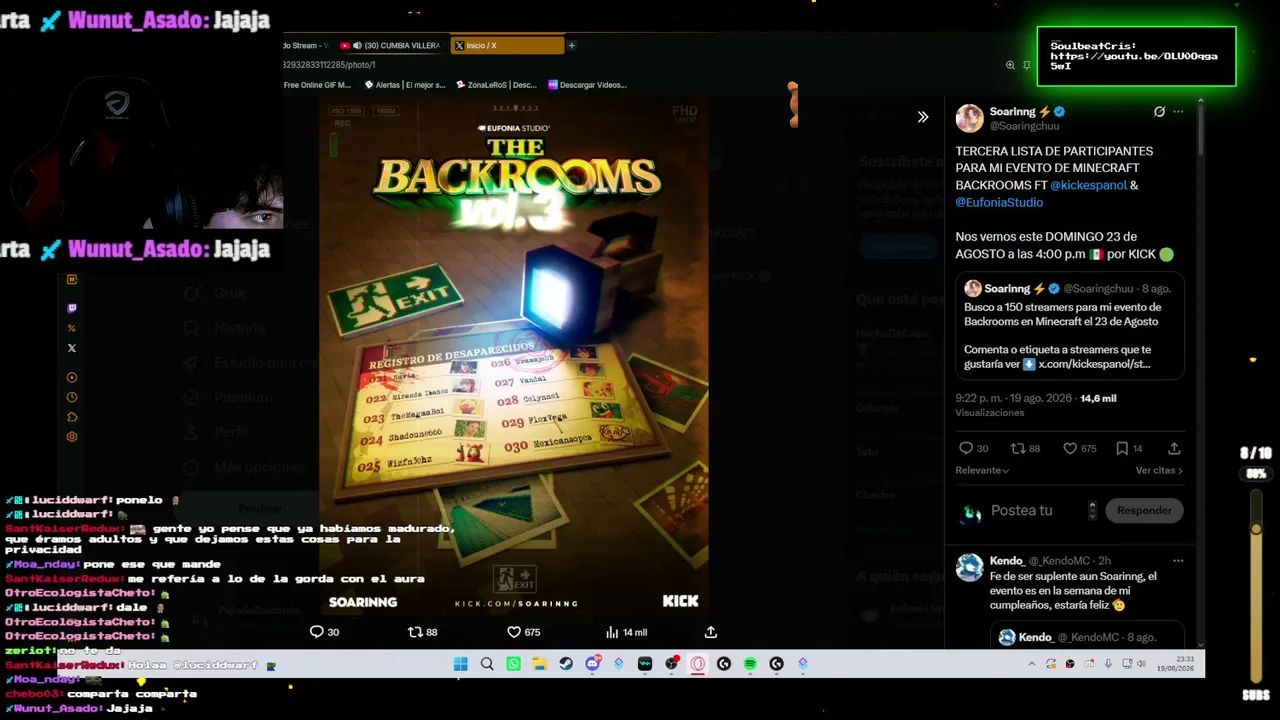Click share icon under the Backrooms image
Screen dimensions: 1280x720
click(x=711, y=632)
